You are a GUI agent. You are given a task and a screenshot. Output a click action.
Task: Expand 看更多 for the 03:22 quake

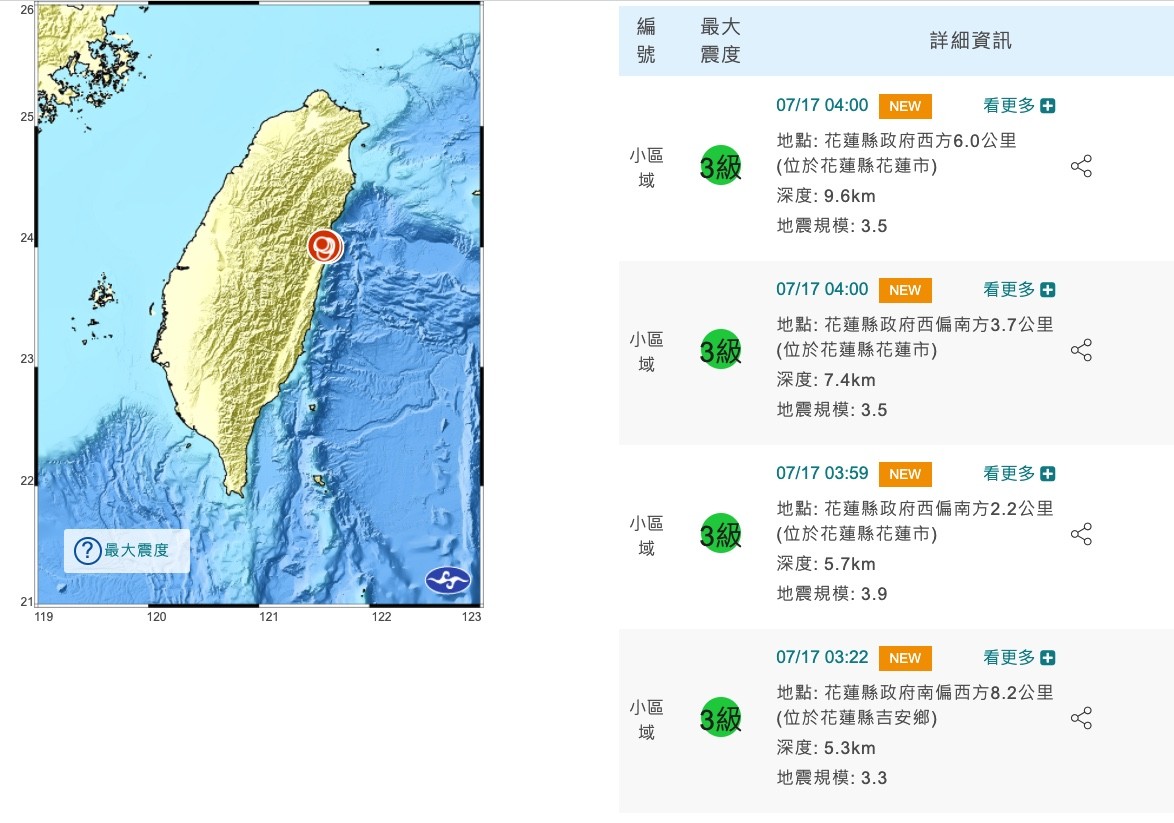point(1018,658)
